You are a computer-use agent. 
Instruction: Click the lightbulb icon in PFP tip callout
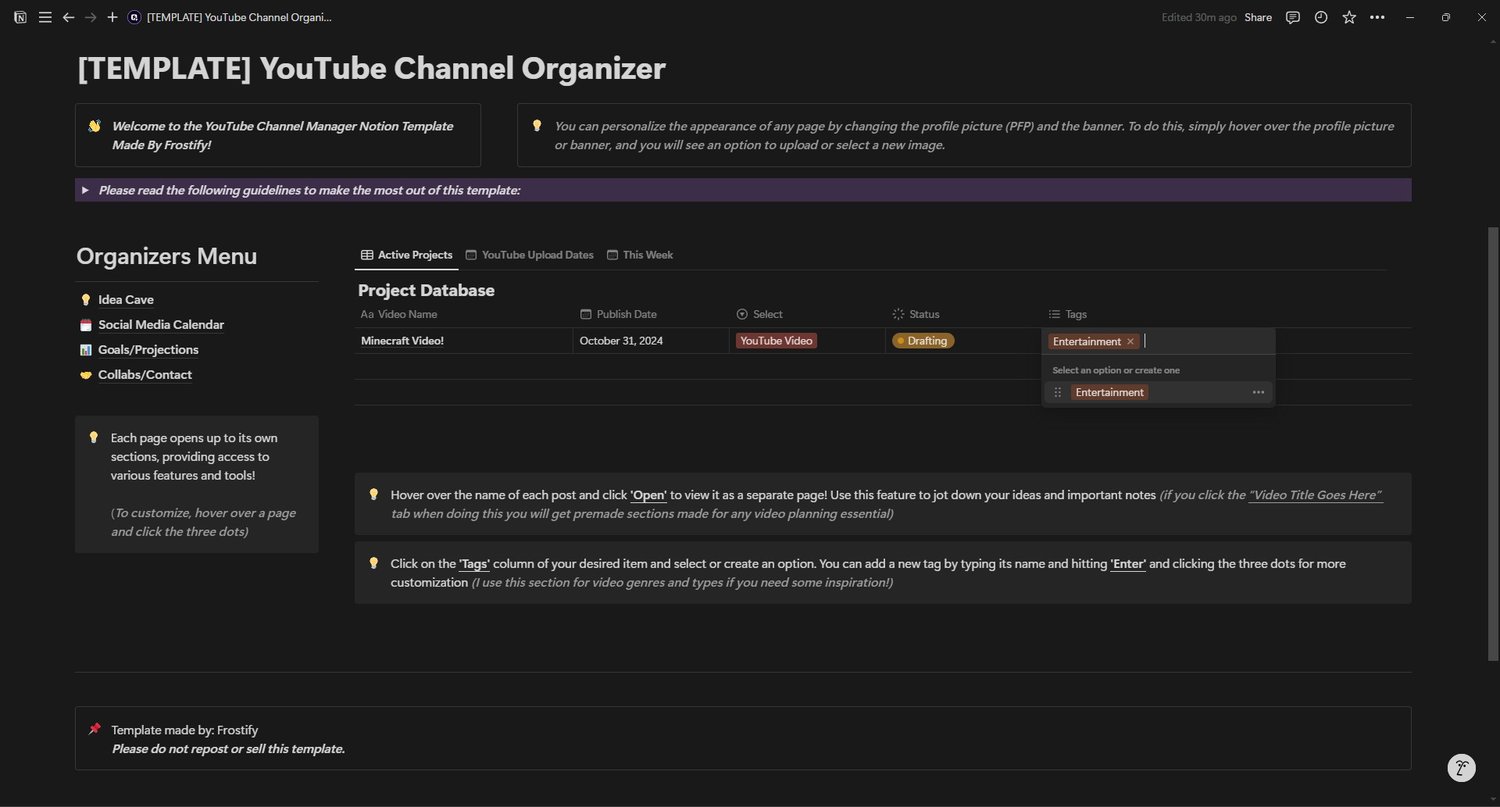click(537, 126)
